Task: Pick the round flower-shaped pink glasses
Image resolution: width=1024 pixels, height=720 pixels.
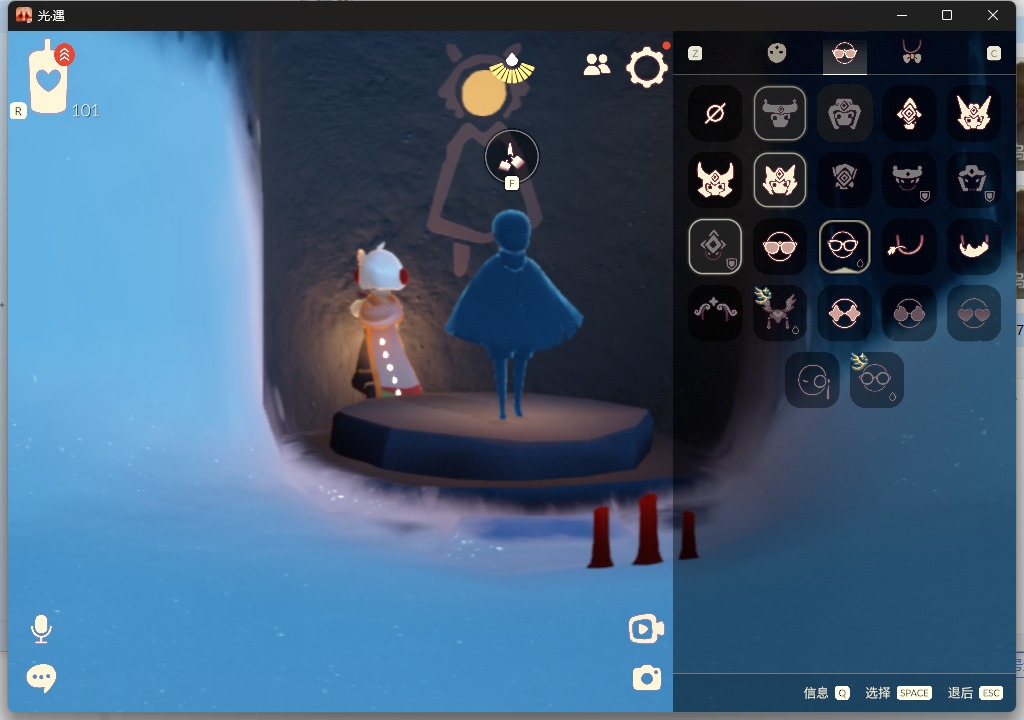Action: 908,313
